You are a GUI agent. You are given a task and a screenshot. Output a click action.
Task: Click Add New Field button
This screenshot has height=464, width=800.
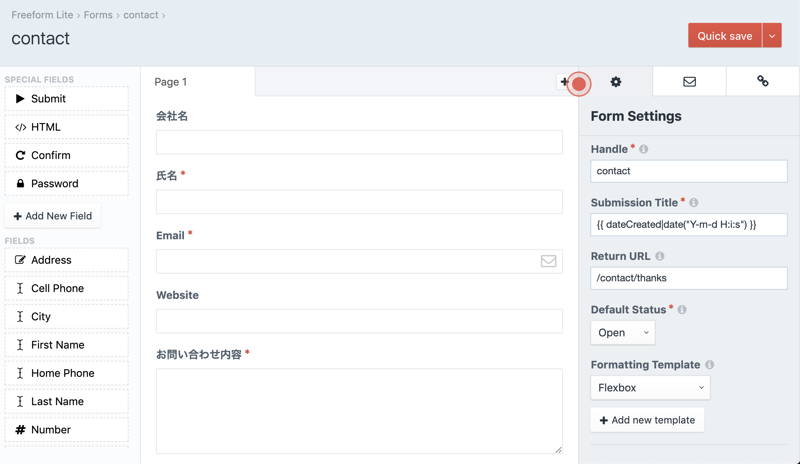[53, 216]
